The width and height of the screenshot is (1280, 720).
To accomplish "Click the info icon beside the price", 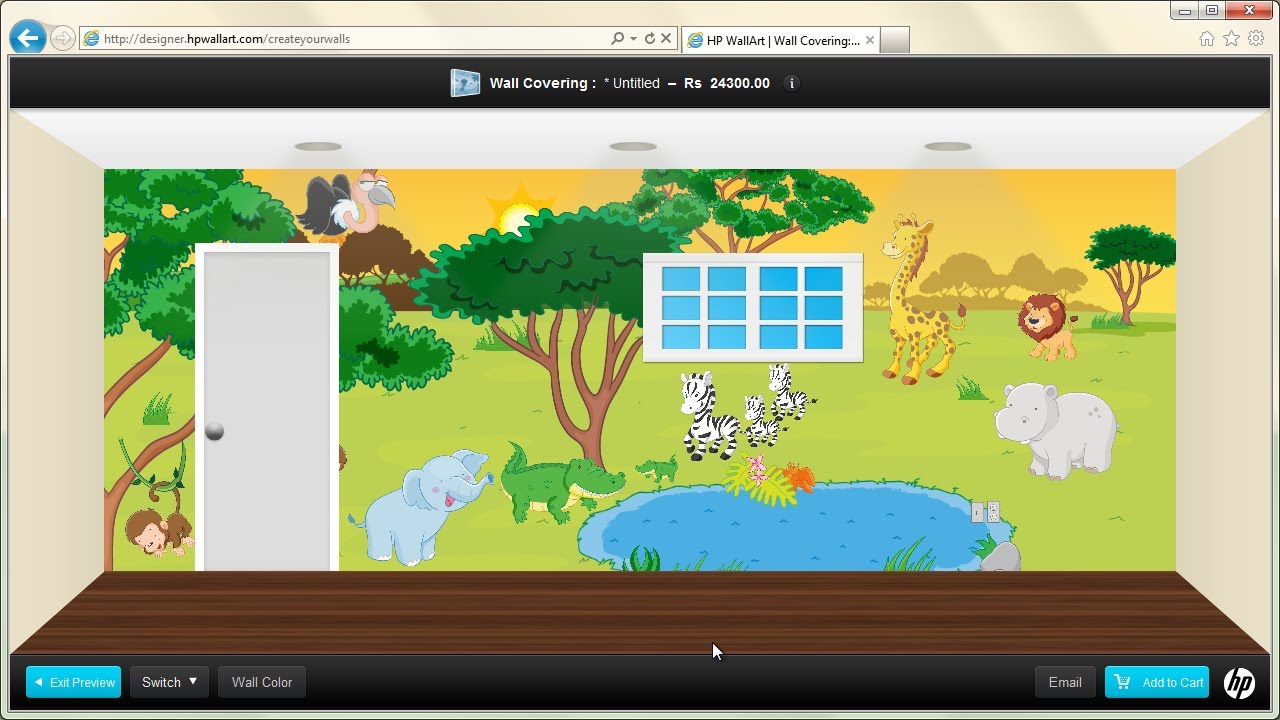I will (792, 83).
